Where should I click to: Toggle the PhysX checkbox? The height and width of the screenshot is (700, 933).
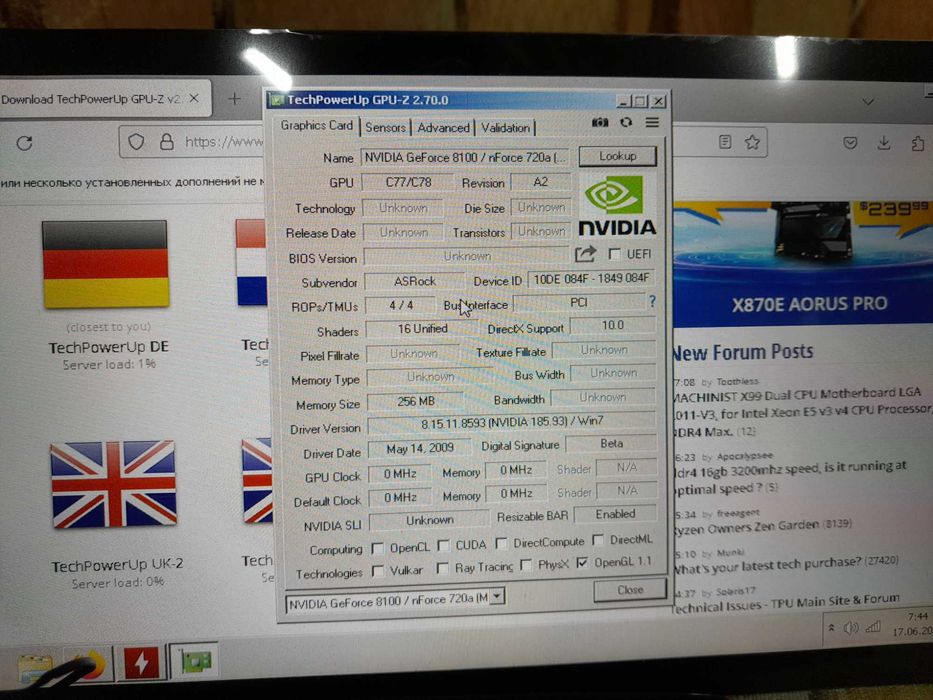click(x=525, y=564)
